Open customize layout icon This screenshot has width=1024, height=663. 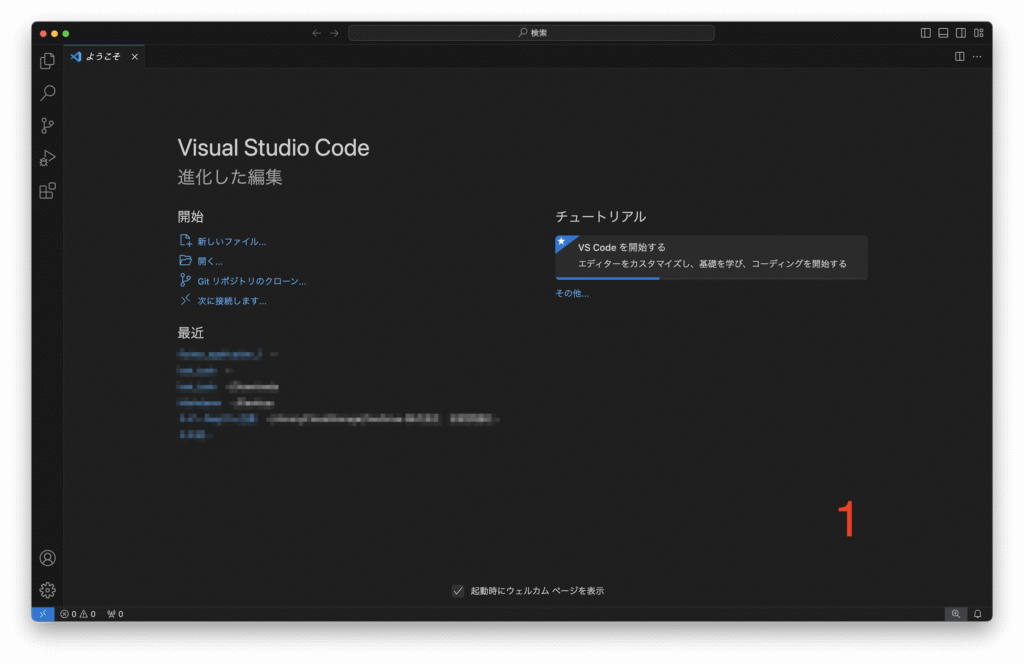pyautogui.click(x=978, y=33)
